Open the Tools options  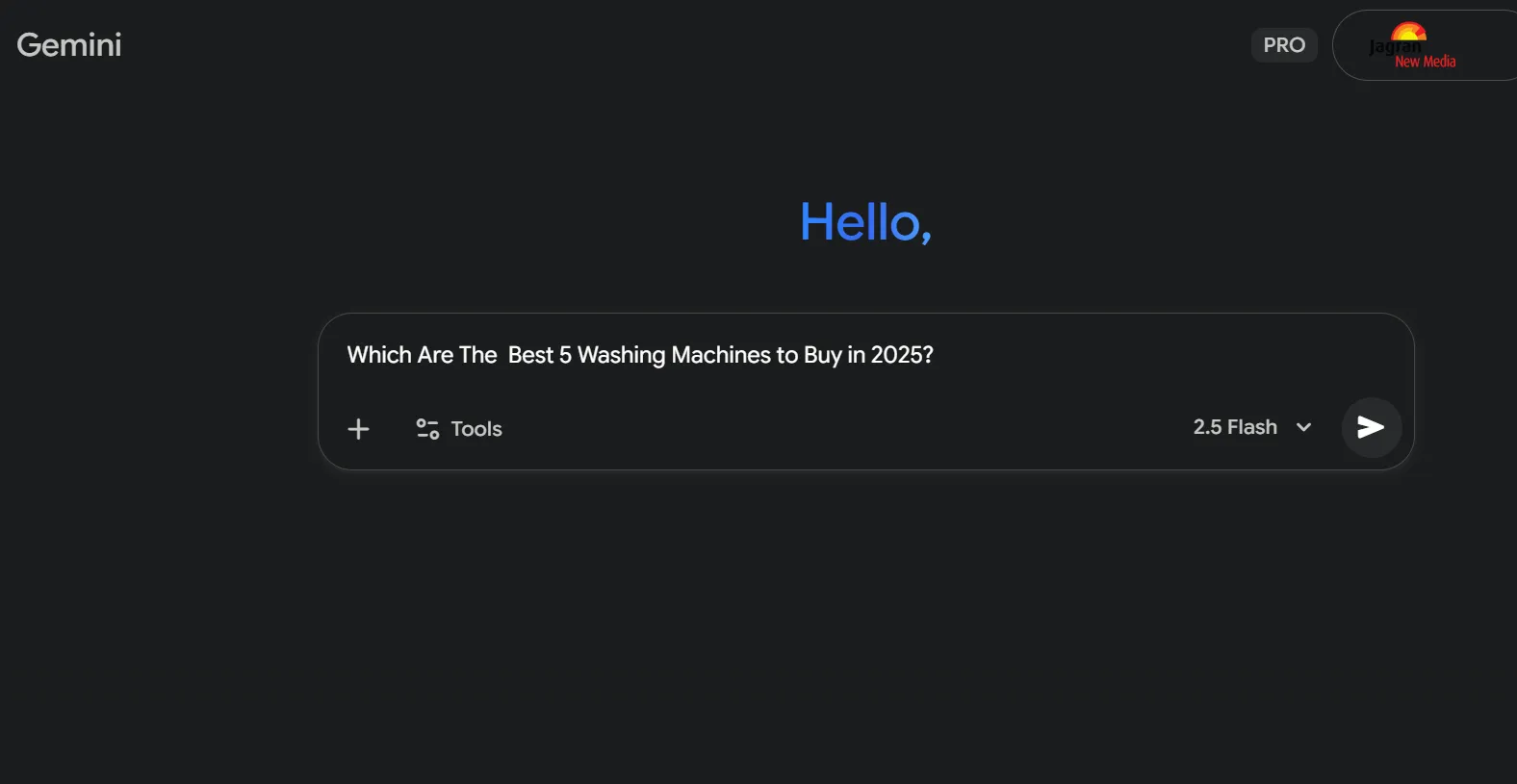(x=459, y=429)
